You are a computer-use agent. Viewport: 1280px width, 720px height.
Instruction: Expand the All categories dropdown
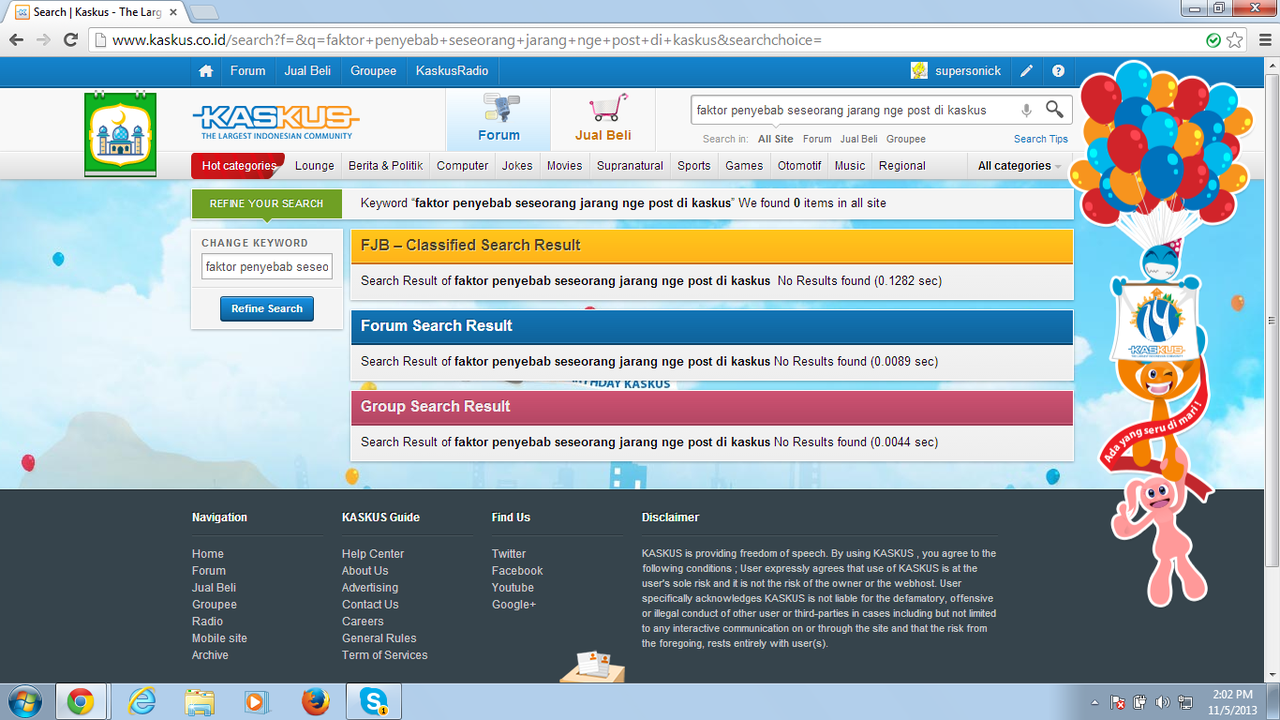click(x=1019, y=166)
